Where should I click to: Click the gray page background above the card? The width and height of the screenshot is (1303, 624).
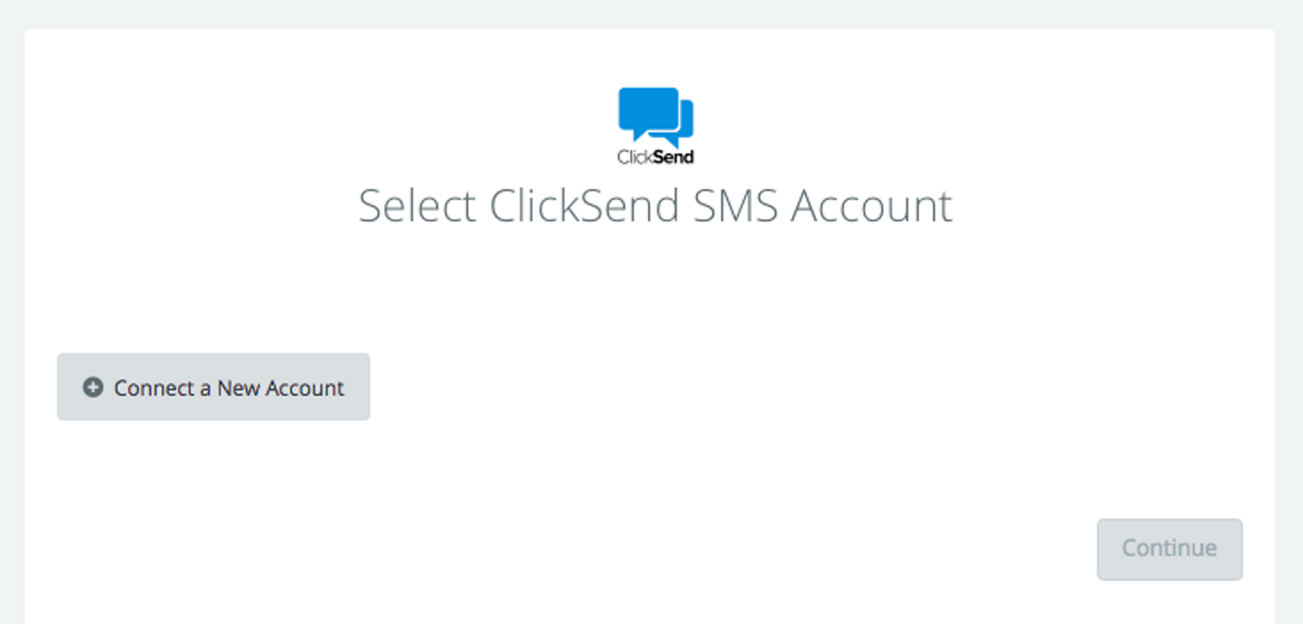(651, 13)
